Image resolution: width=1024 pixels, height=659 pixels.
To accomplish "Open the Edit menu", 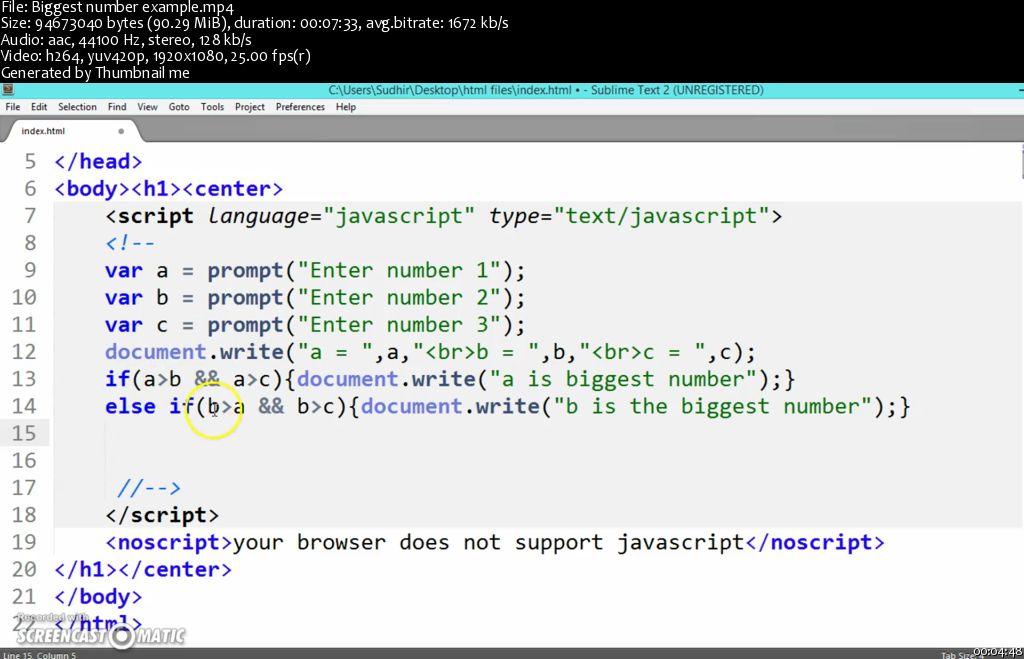I will (x=39, y=107).
